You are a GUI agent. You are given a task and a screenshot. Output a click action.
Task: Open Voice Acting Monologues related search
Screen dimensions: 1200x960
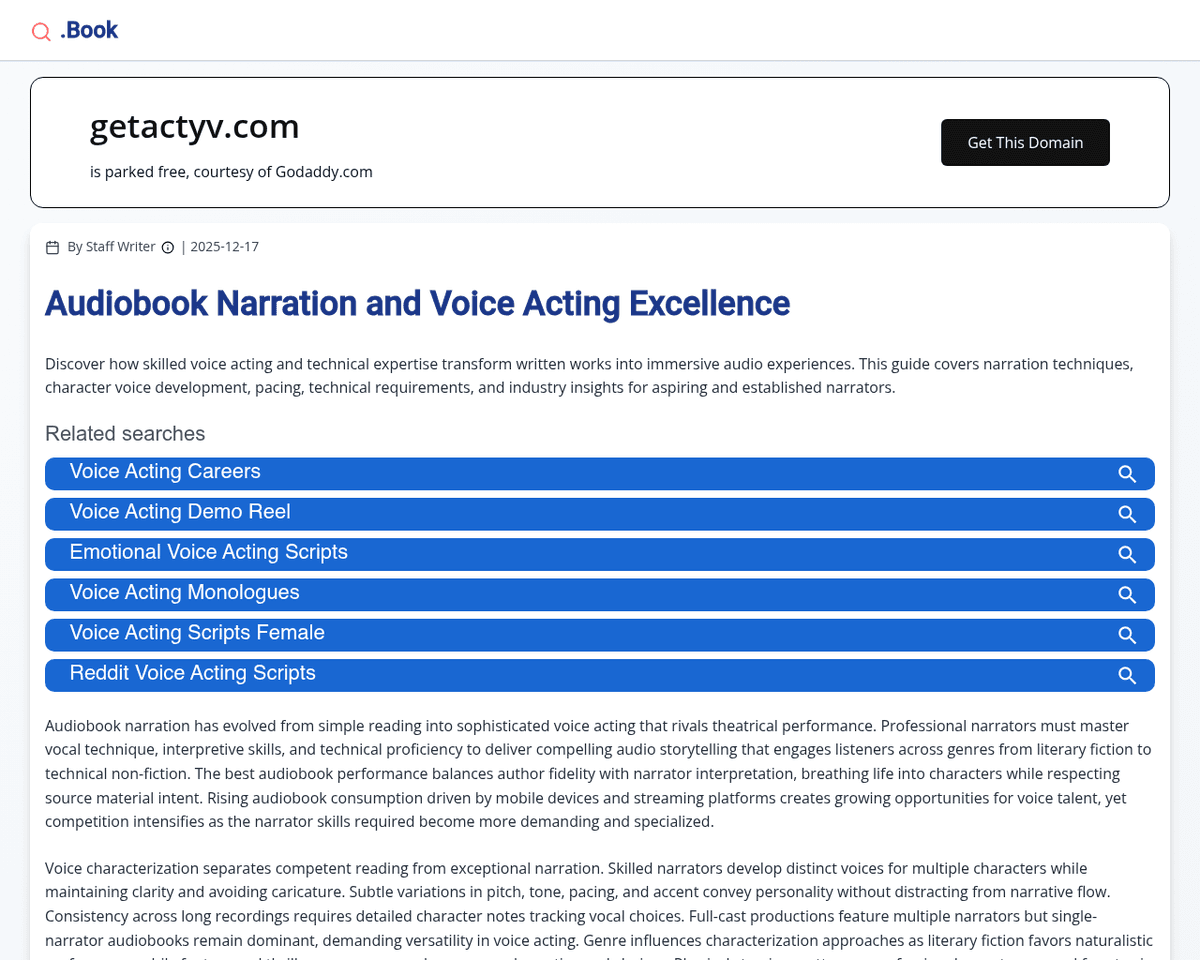tap(184, 593)
